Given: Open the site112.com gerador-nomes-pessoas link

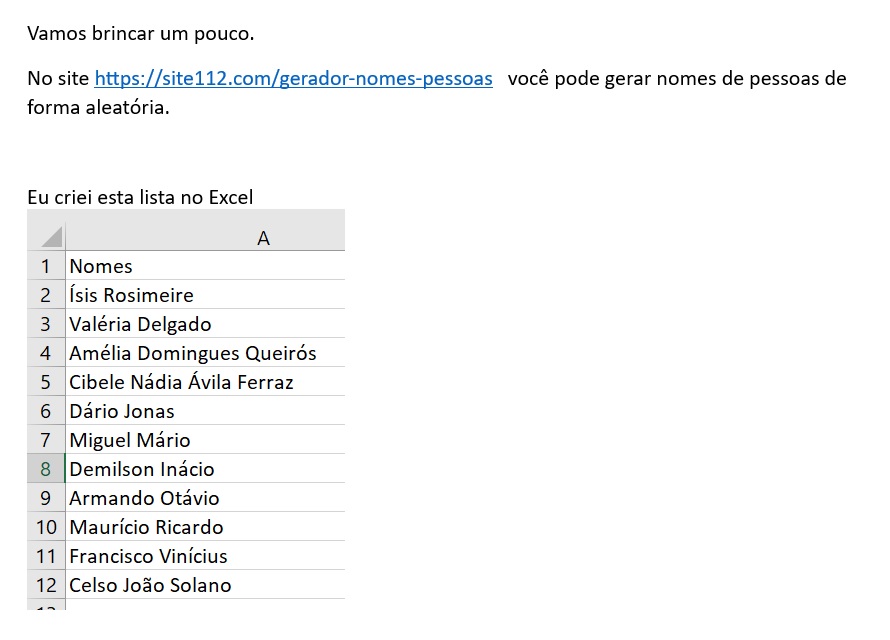Looking at the screenshot, I should point(293,78).
